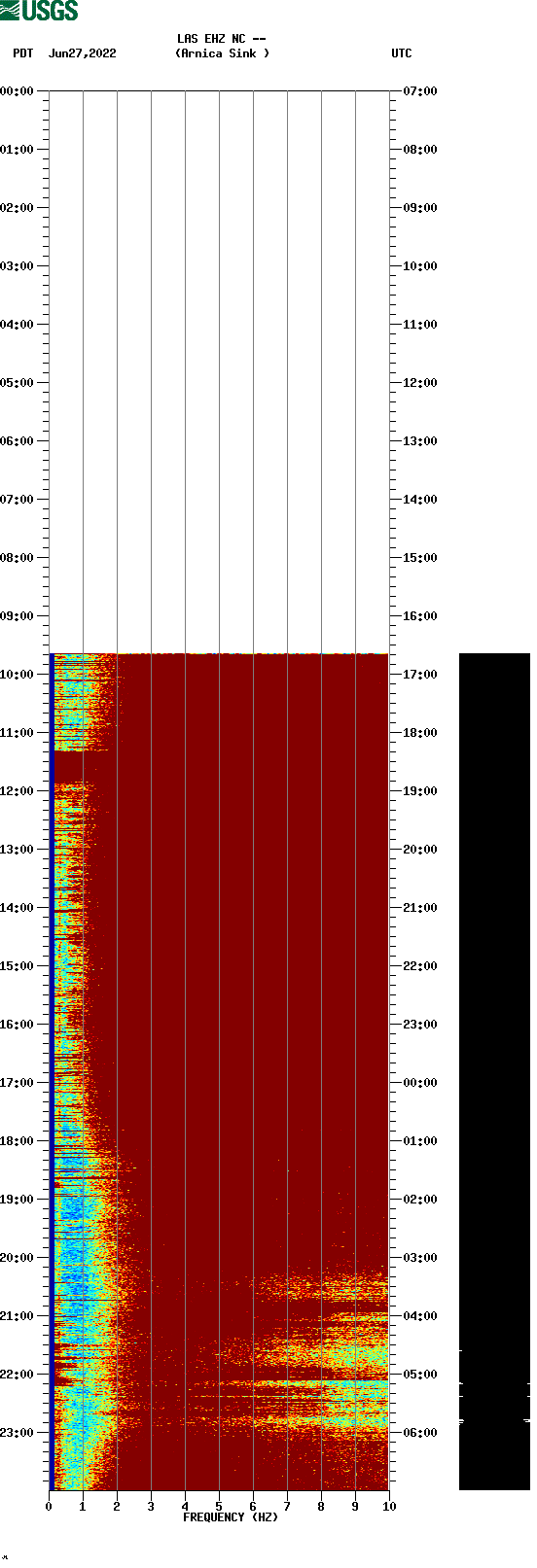The width and height of the screenshot is (537, 1568).
Task: Click the 06:00 PDT time label
Action: [17, 441]
